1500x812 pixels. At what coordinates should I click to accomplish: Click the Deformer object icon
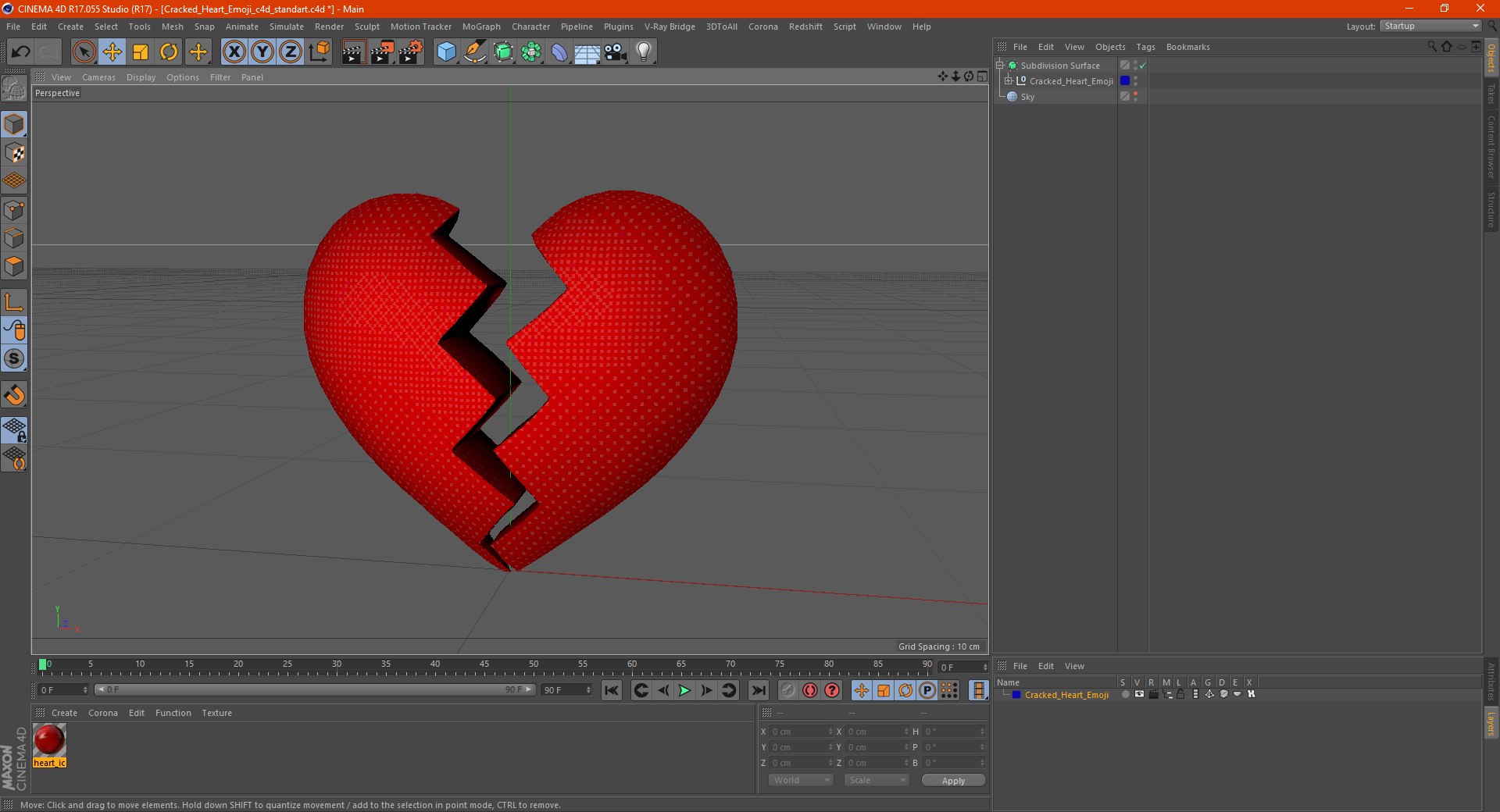coord(559,52)
